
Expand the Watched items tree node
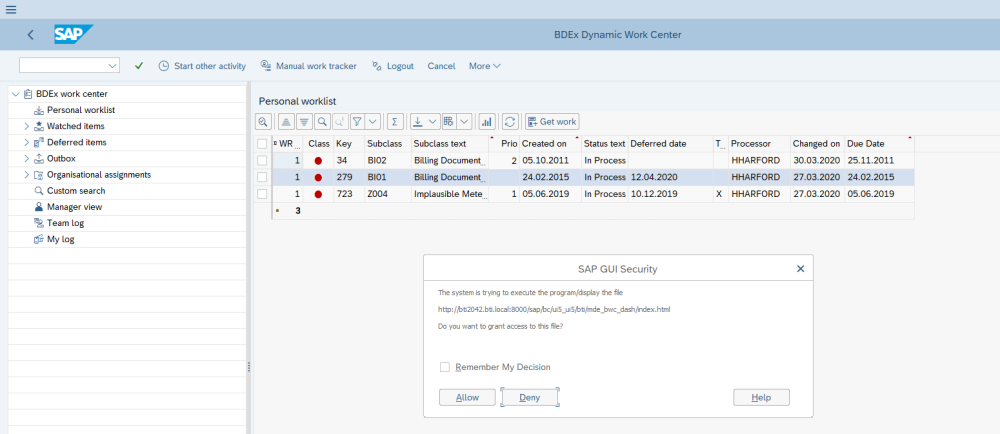[27, 127]
